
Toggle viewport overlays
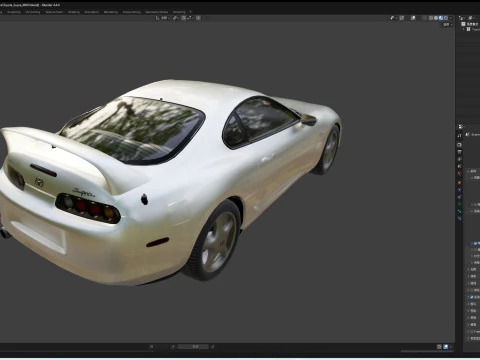coord(413,18)
